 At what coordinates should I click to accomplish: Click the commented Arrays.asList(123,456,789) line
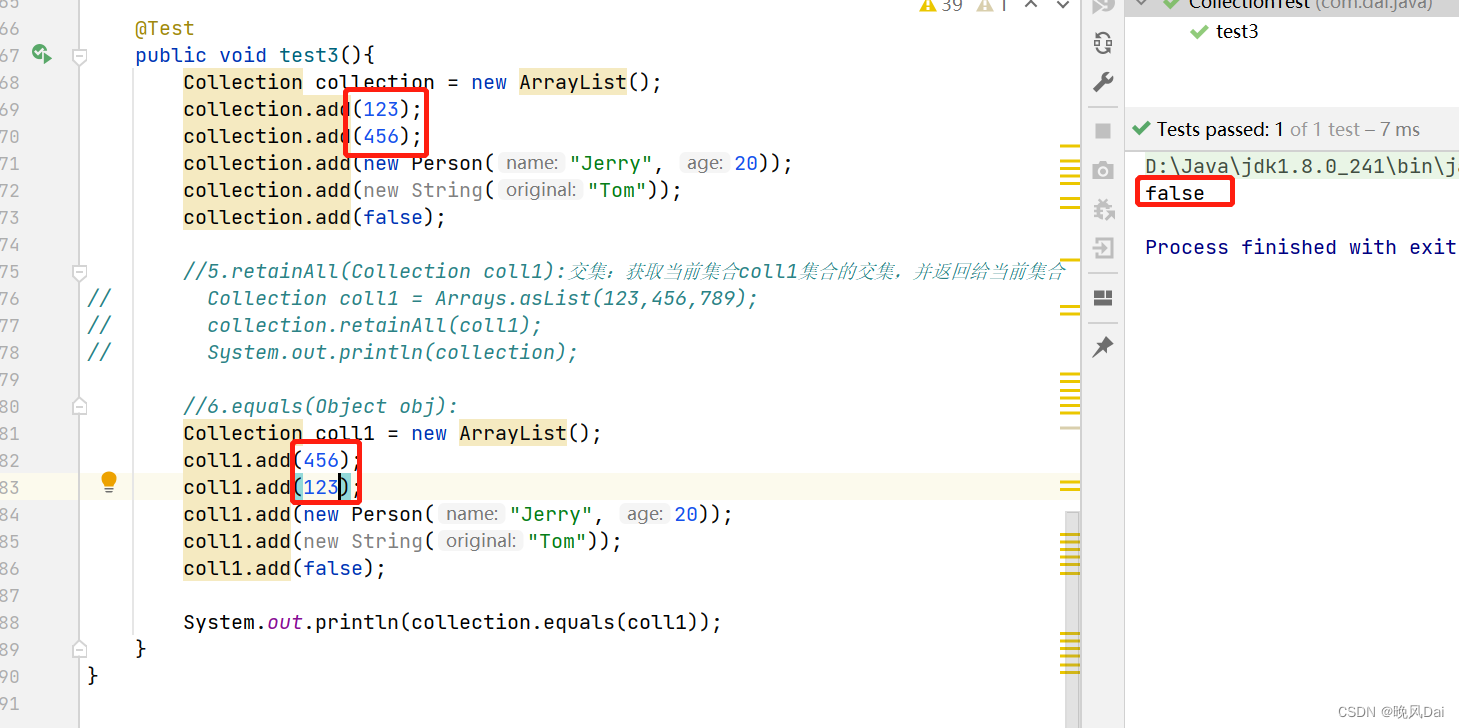(483, 298)
